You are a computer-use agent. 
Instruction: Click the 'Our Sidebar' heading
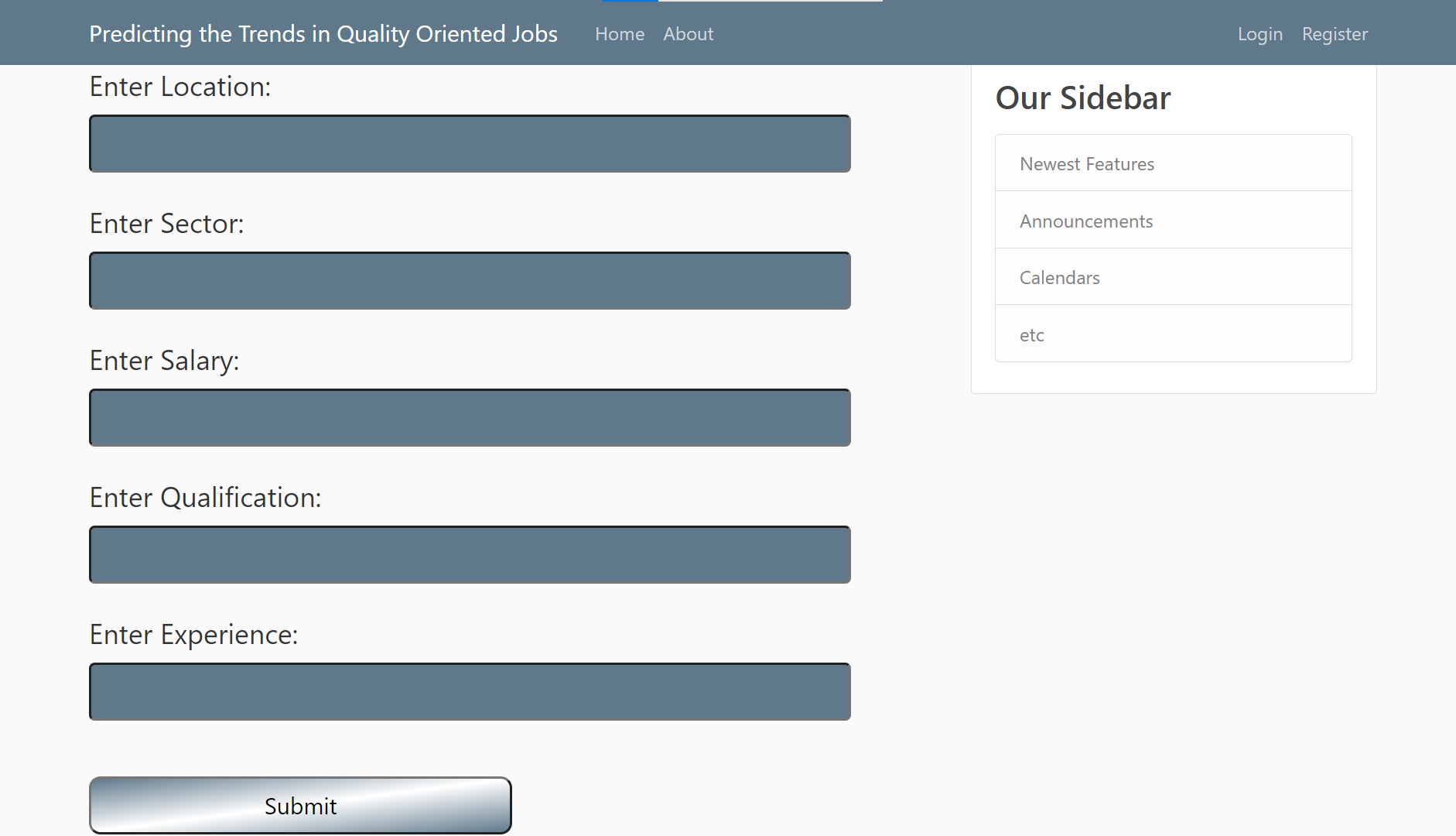pos(1082,98)
